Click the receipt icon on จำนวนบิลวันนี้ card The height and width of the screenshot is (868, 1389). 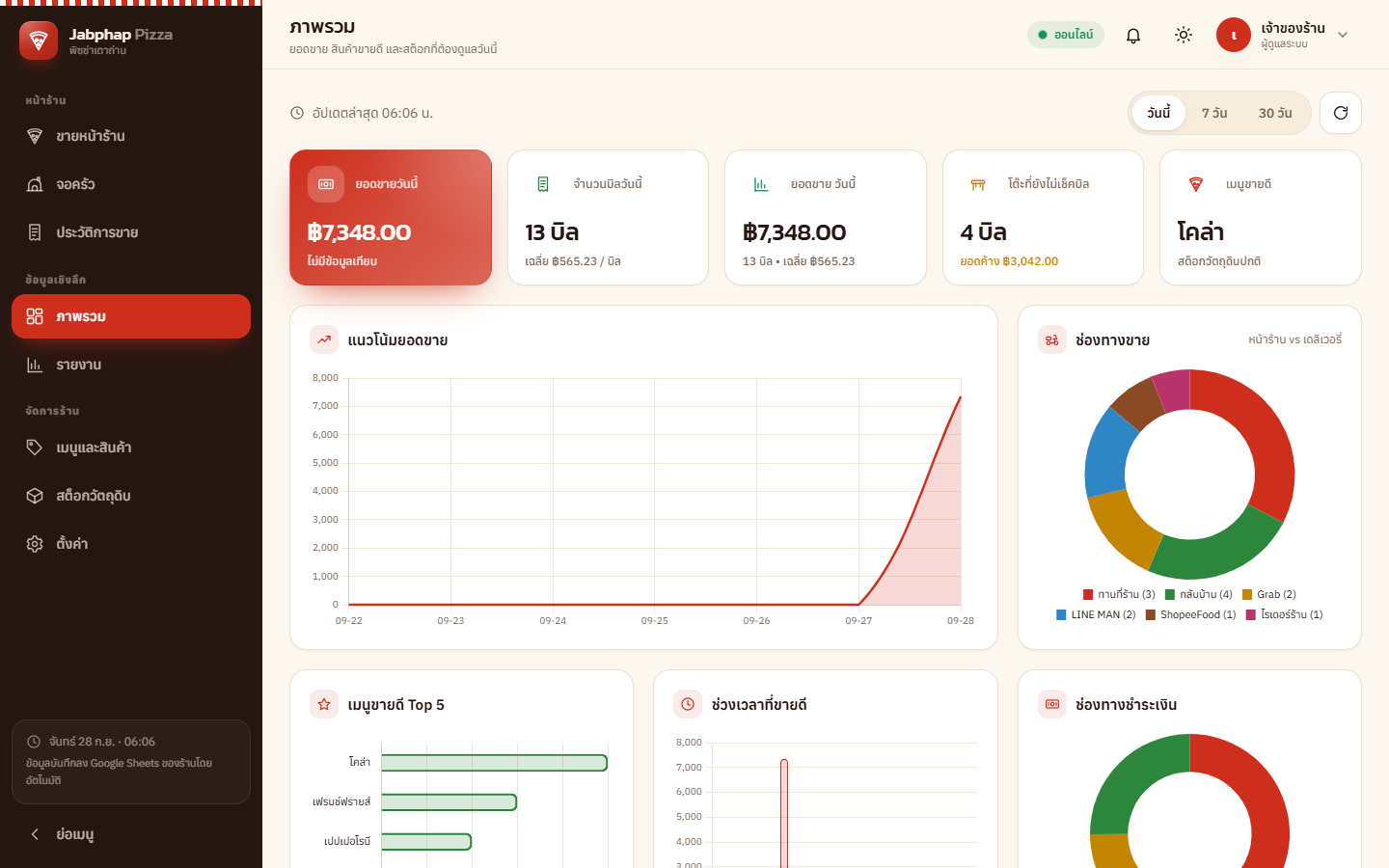543,184
